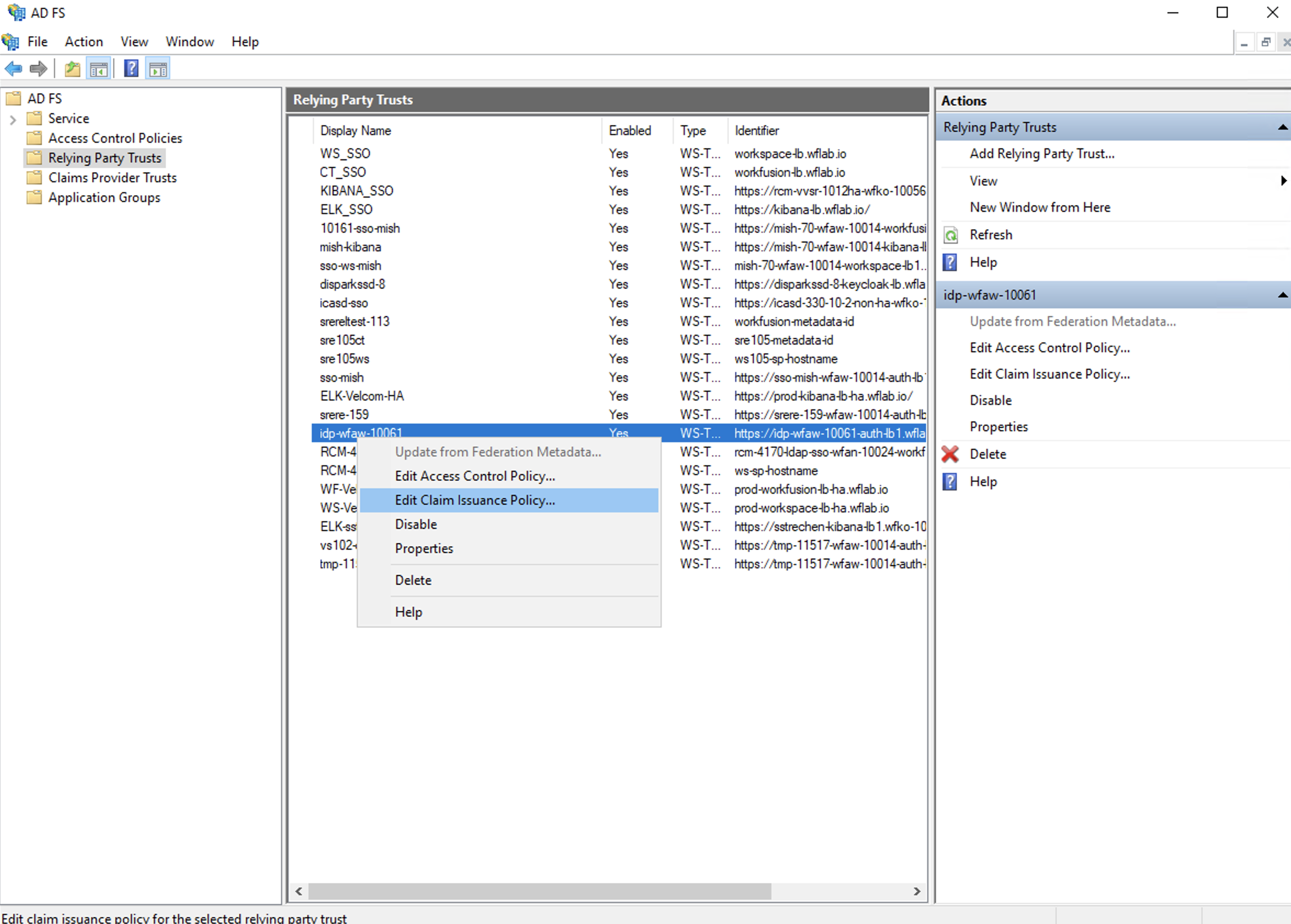This screenshot has width=1291, height=924.
Task: Select the CT_SSO trust row
Action: pyautogui.click(x=619, y=172)
